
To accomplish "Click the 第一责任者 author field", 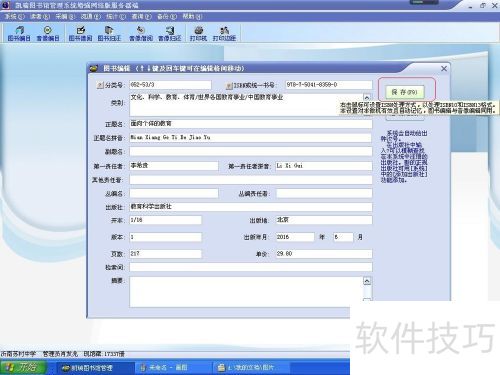I will click(174, 166).
